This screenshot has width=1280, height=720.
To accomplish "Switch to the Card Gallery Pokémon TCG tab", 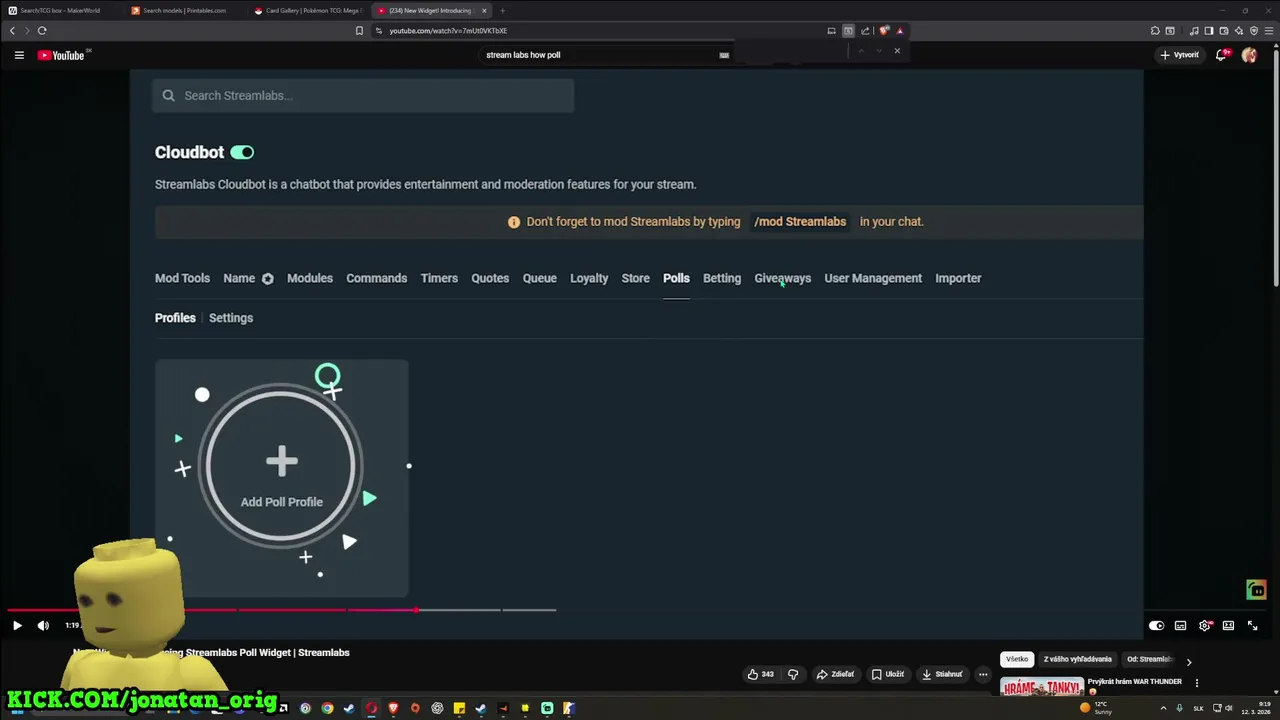I will click(x=308, y=10).
